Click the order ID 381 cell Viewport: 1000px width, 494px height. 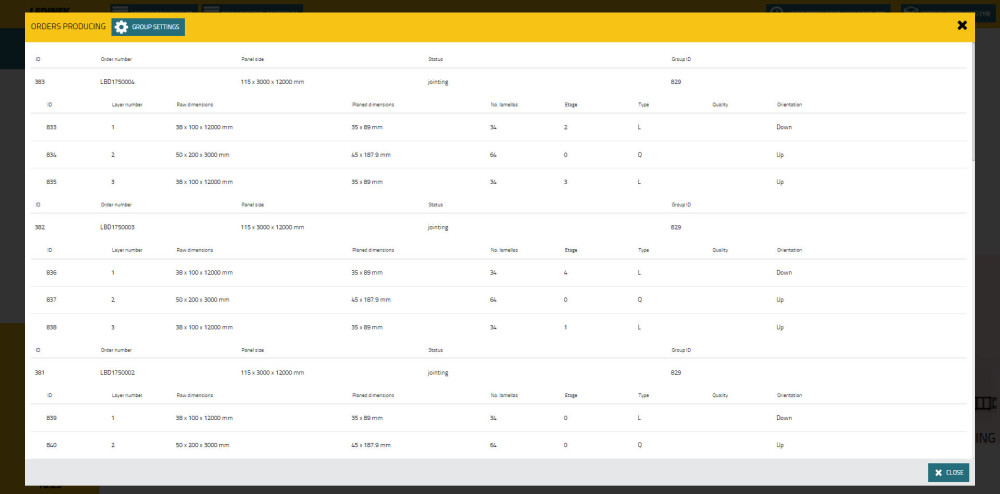40,372
